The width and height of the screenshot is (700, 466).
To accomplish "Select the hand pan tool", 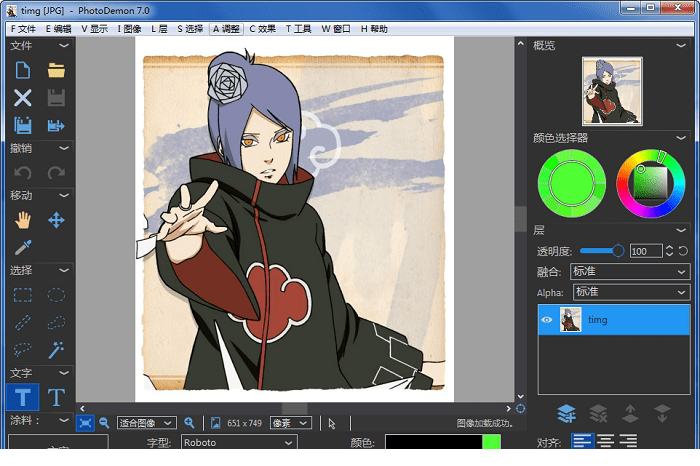I will tap(23, 220).
